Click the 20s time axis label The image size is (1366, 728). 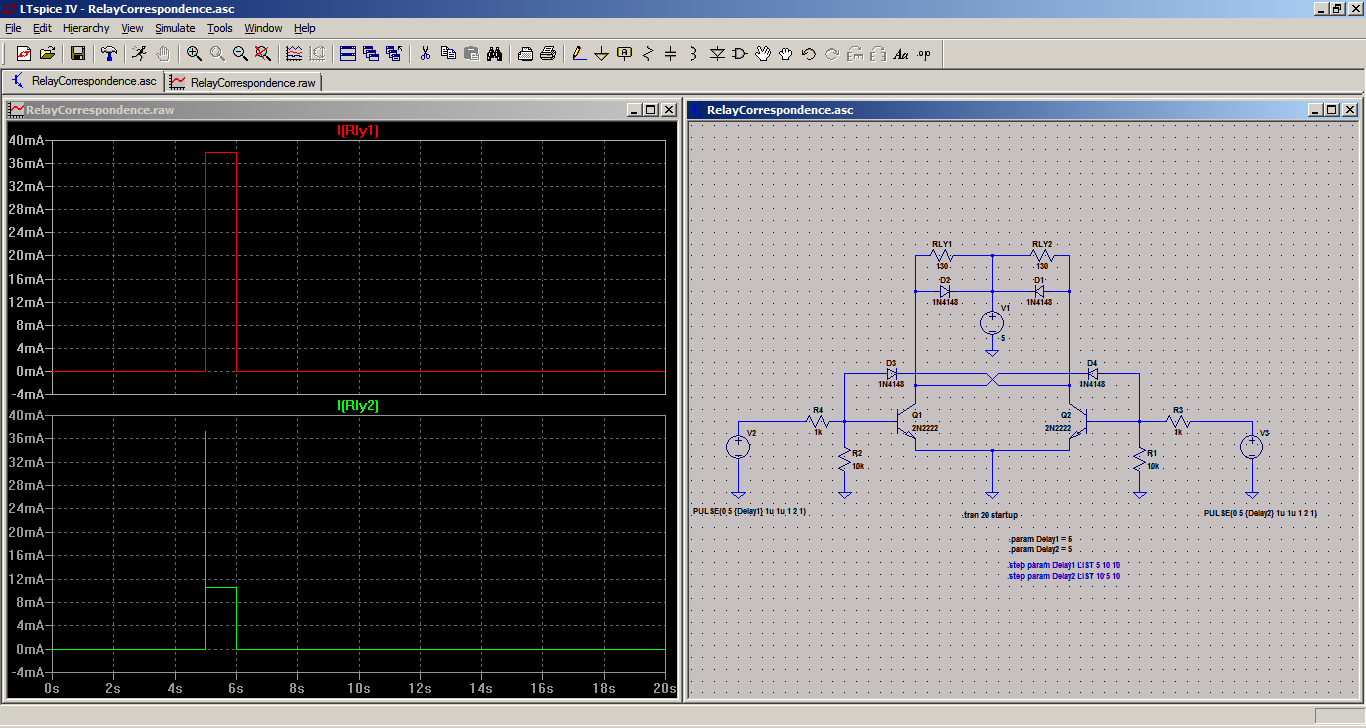(x=666, y=689)
